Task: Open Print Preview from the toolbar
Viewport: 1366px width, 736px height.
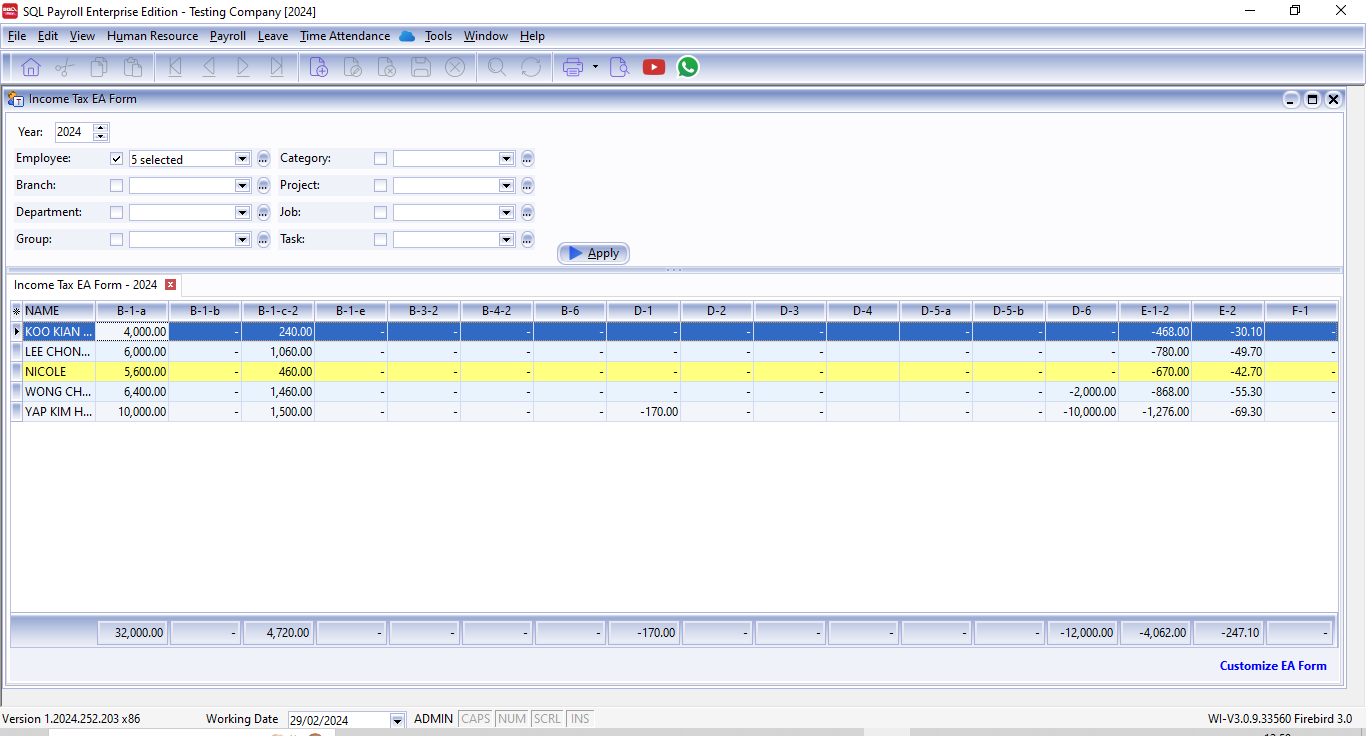Action: click(x=620, y=67)
